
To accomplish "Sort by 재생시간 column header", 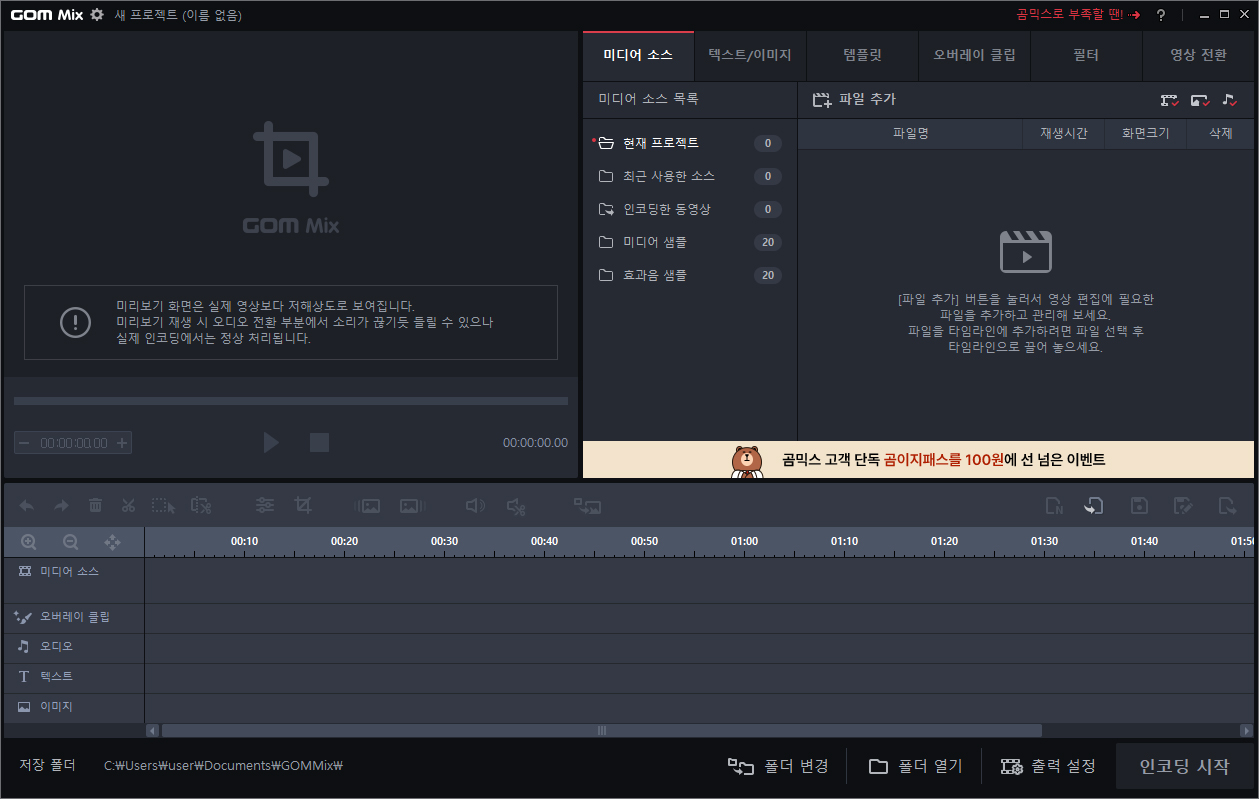I will click(1064, 133).
